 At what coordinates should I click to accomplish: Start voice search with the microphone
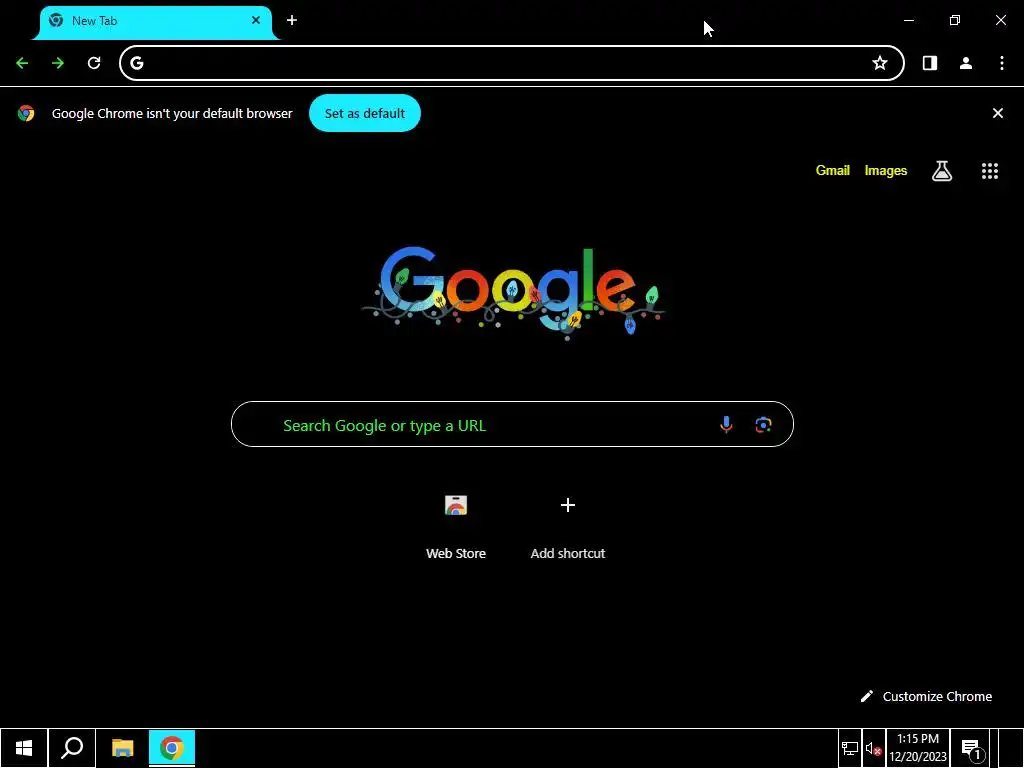click(726, 425)
